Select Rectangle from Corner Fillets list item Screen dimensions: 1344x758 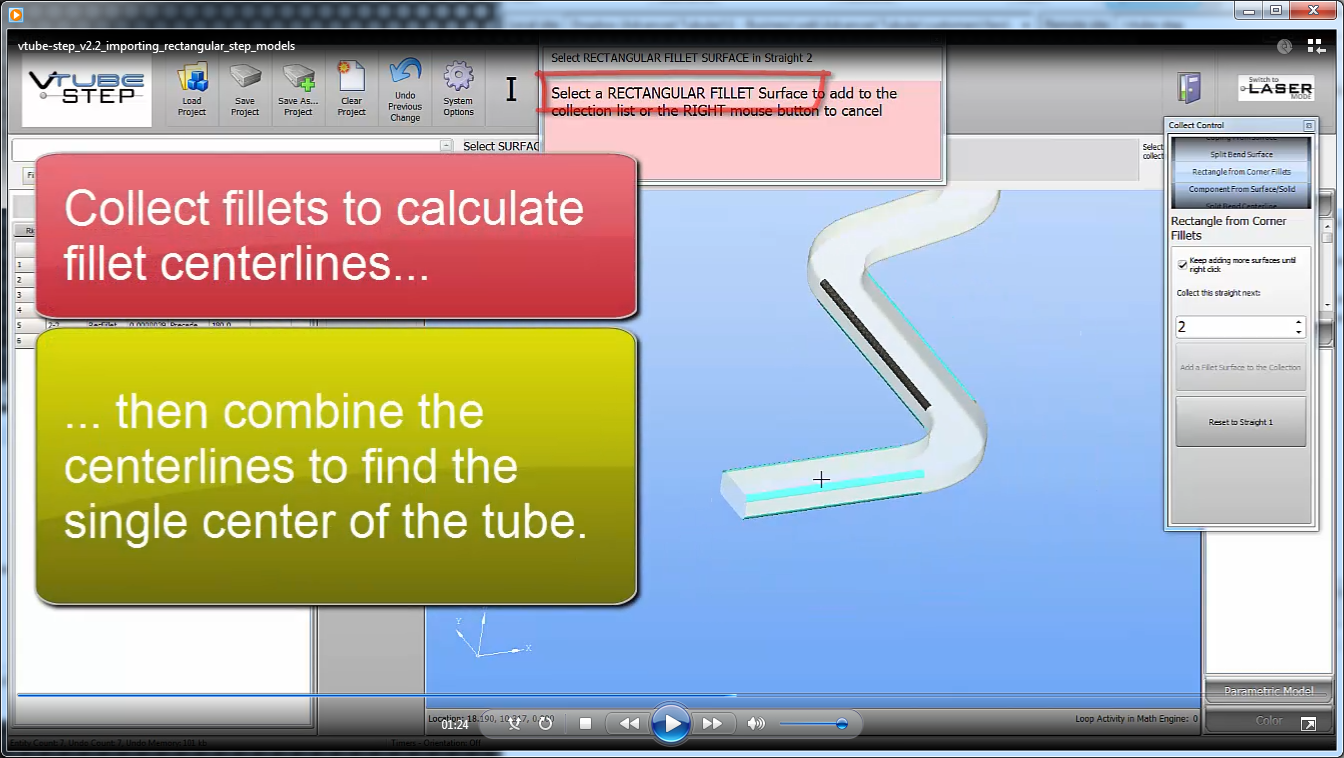pyautogui.click(x=1241, y=172)
